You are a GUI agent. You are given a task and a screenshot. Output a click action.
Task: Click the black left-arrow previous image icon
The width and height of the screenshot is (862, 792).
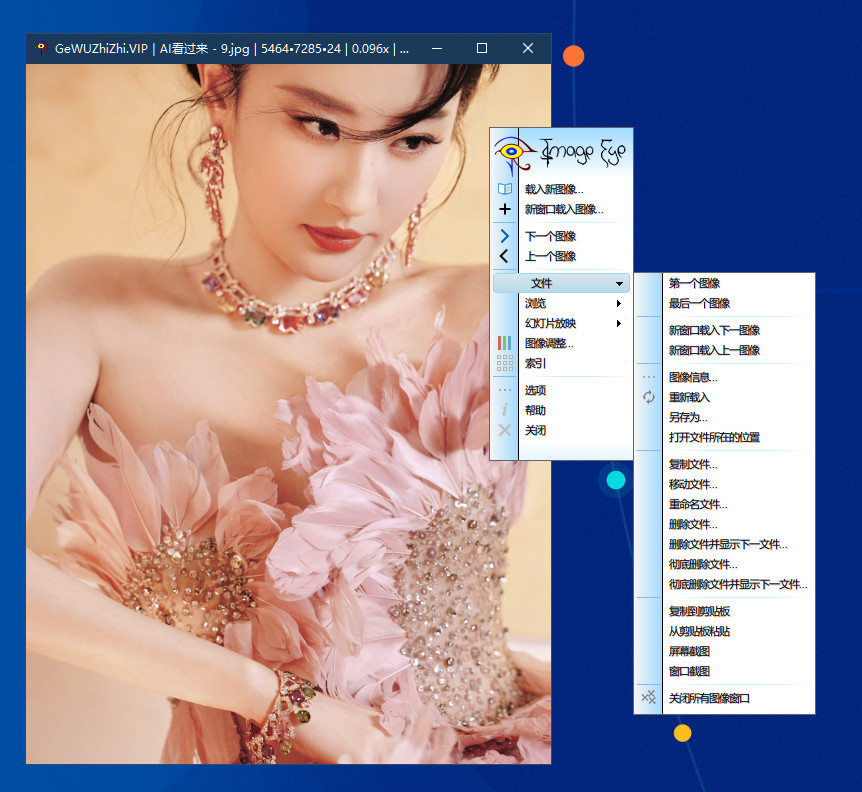coord(504,256)
